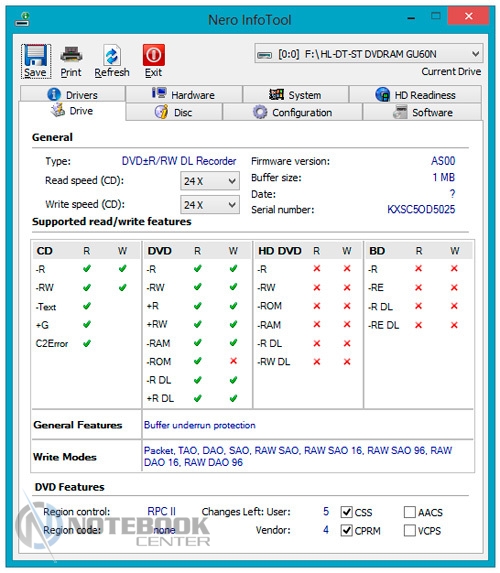Toggle the CSS checkbox
The image size is (500, 573).
[x=346, y=512]
